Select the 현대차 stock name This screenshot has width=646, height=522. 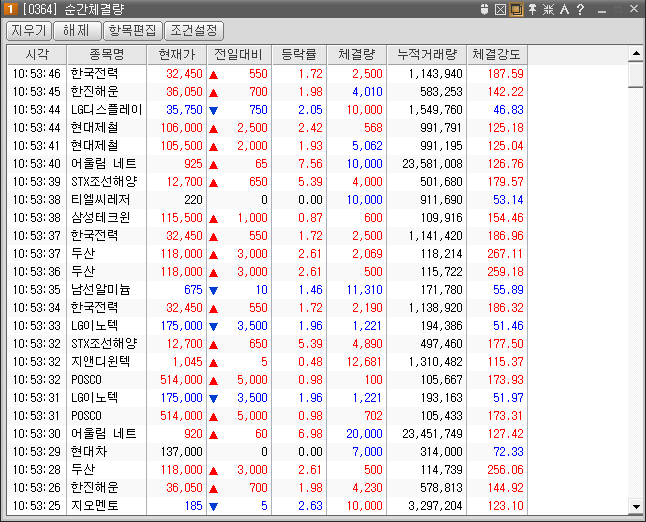pos(89,452)
